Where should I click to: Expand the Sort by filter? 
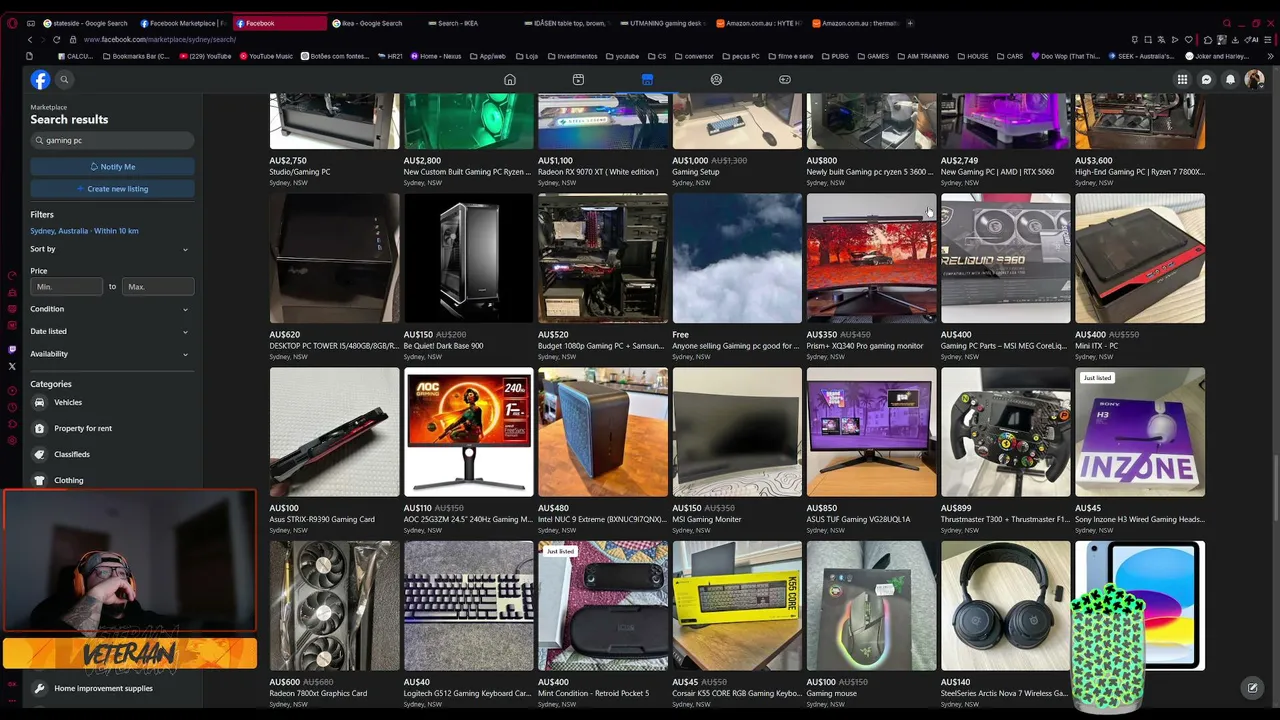coord(110,249)
